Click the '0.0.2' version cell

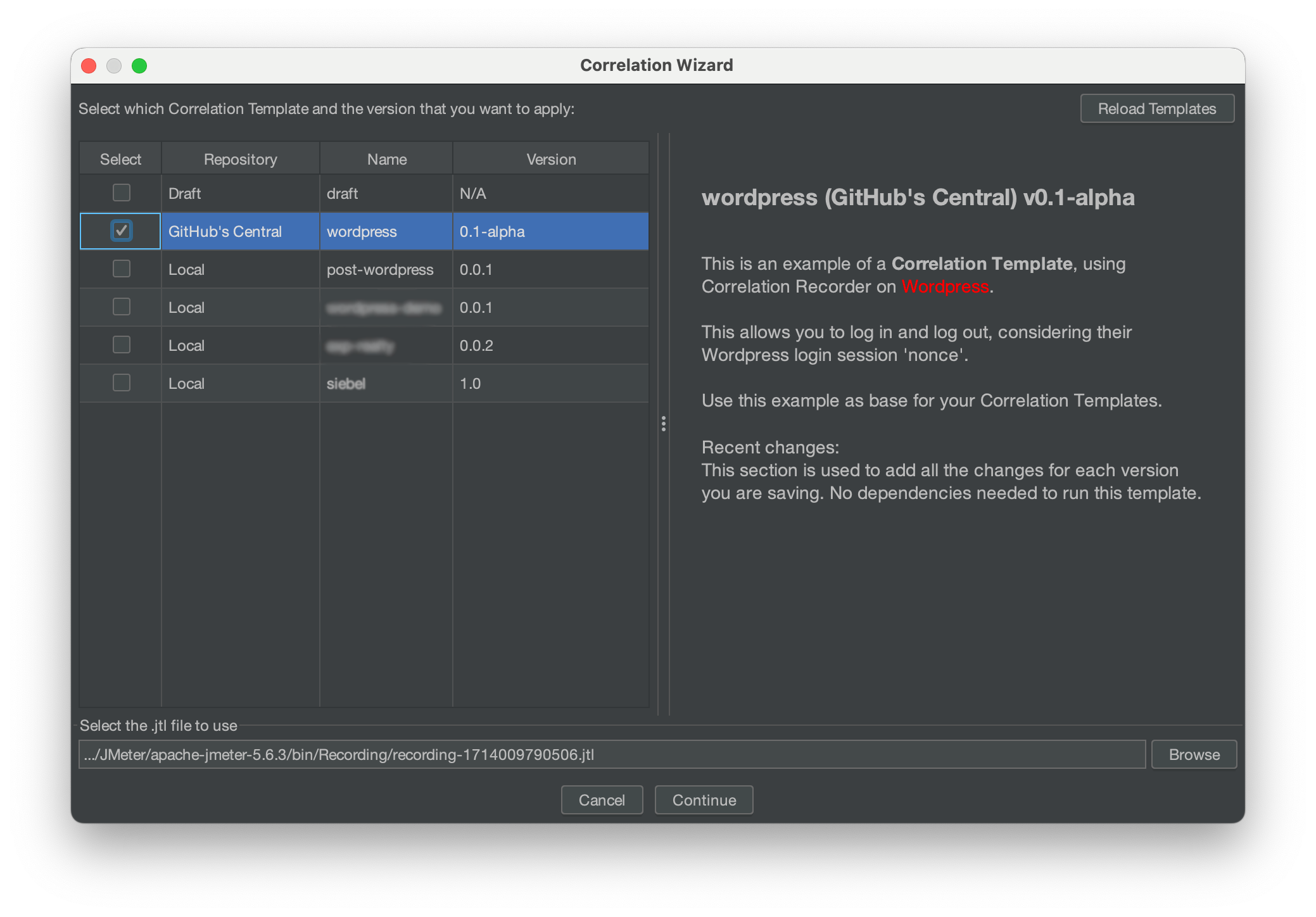click(551, 345)
